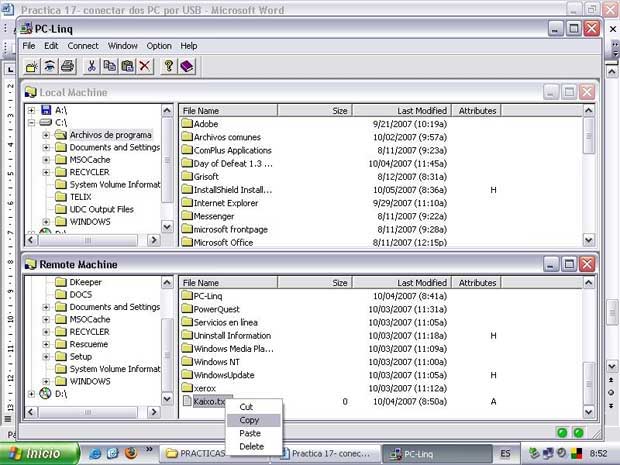The width and height of the screenshot is (620, 465).
Task: Click the Internet Explorer quick launch icon
Action: point(95,453)
